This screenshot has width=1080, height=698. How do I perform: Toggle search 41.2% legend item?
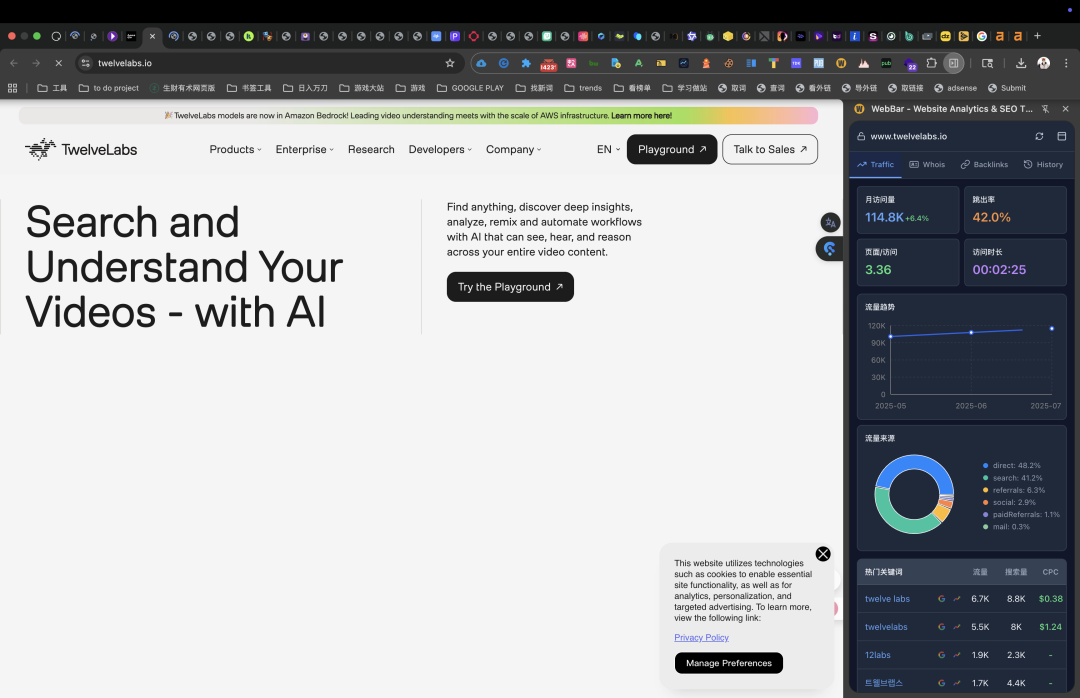(x=1012, y=478)
